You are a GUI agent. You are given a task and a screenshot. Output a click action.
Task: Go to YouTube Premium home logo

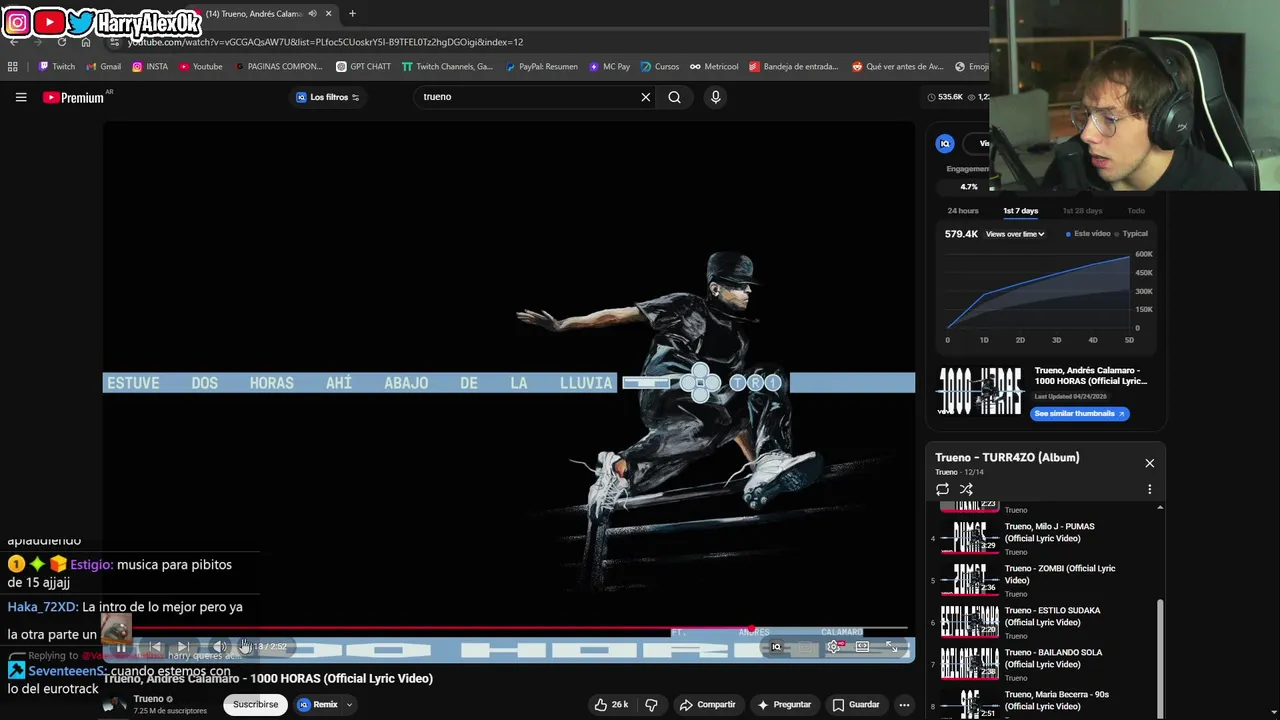point(73,97)
